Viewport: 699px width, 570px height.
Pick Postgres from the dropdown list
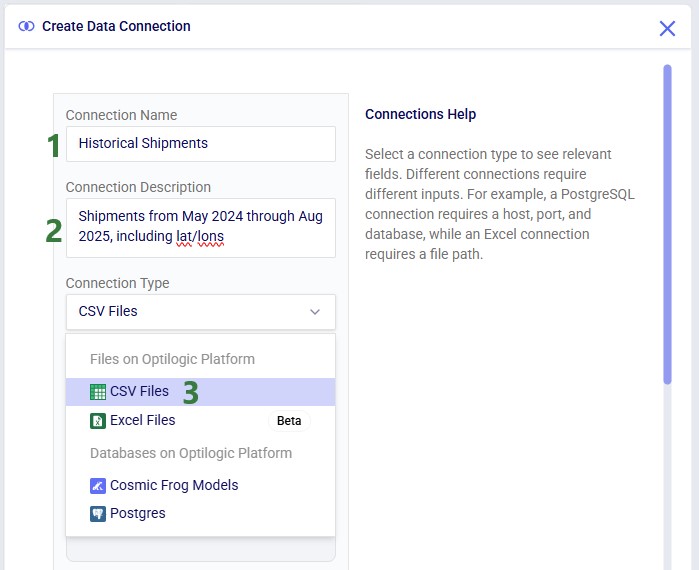click(x=138, y=514)
